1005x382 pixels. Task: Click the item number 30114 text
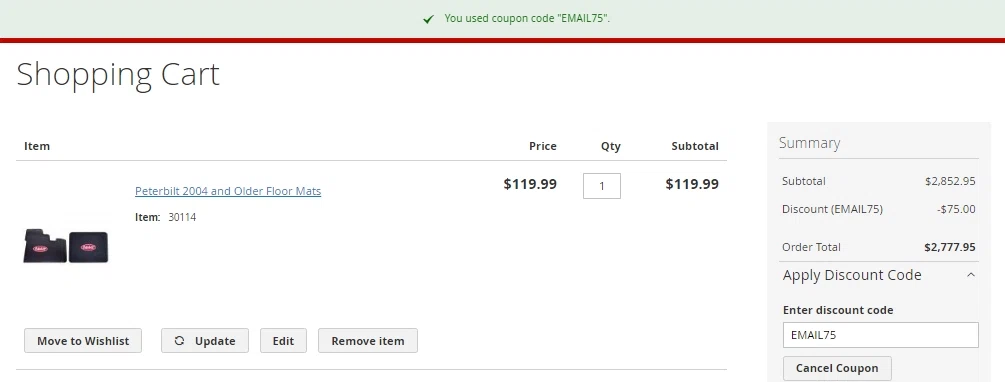click(182, 217)
